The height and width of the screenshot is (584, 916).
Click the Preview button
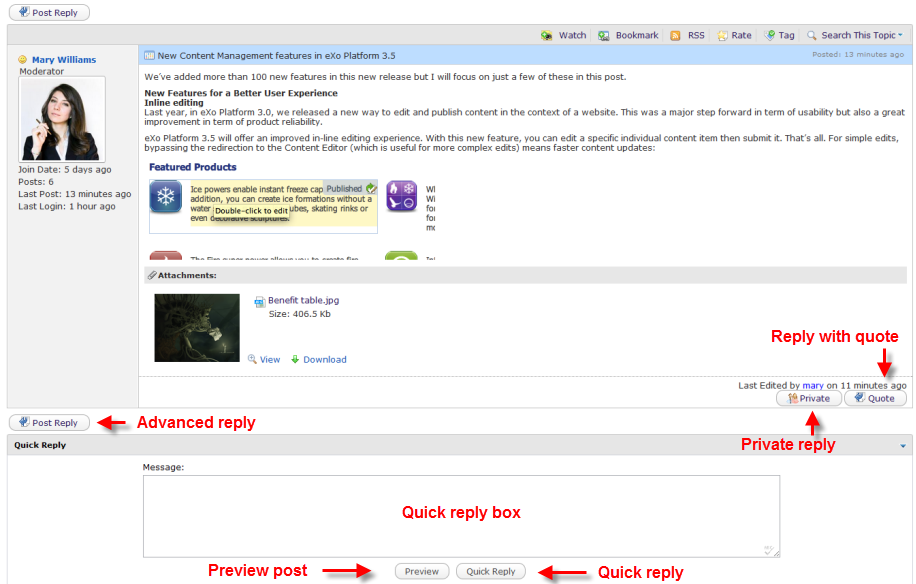[x=421, y=572]
